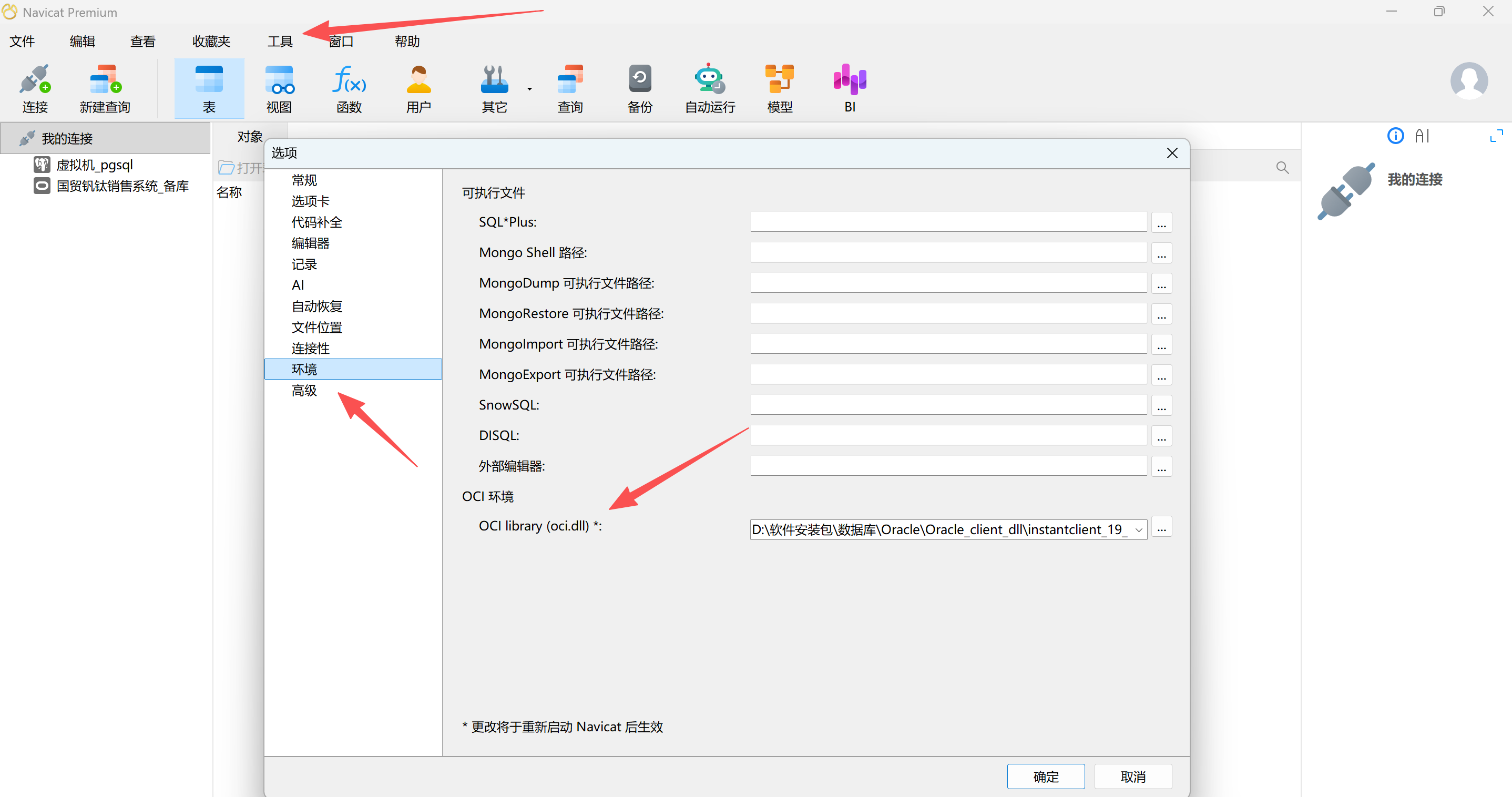1512x797 pixels.
Task: Open the 文件 menu
Action: (x=22, y=41)
